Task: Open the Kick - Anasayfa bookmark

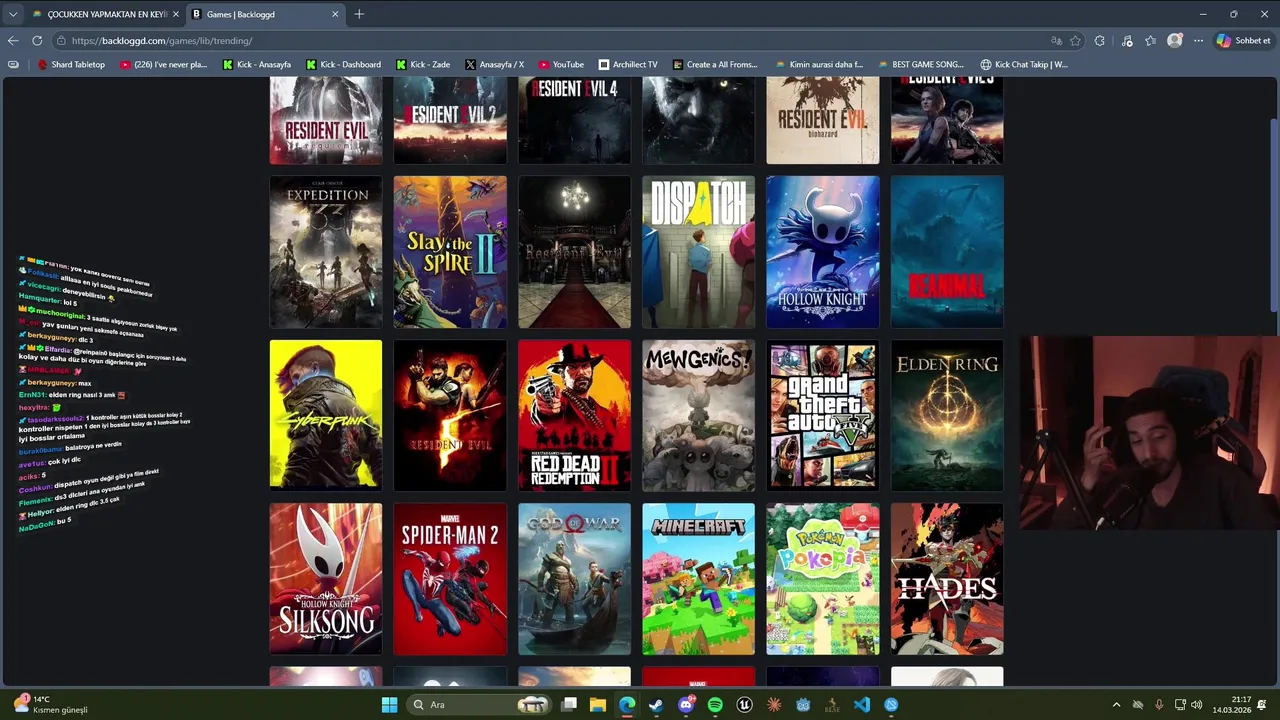Action: pyautogui.click(x=256, y=64)
